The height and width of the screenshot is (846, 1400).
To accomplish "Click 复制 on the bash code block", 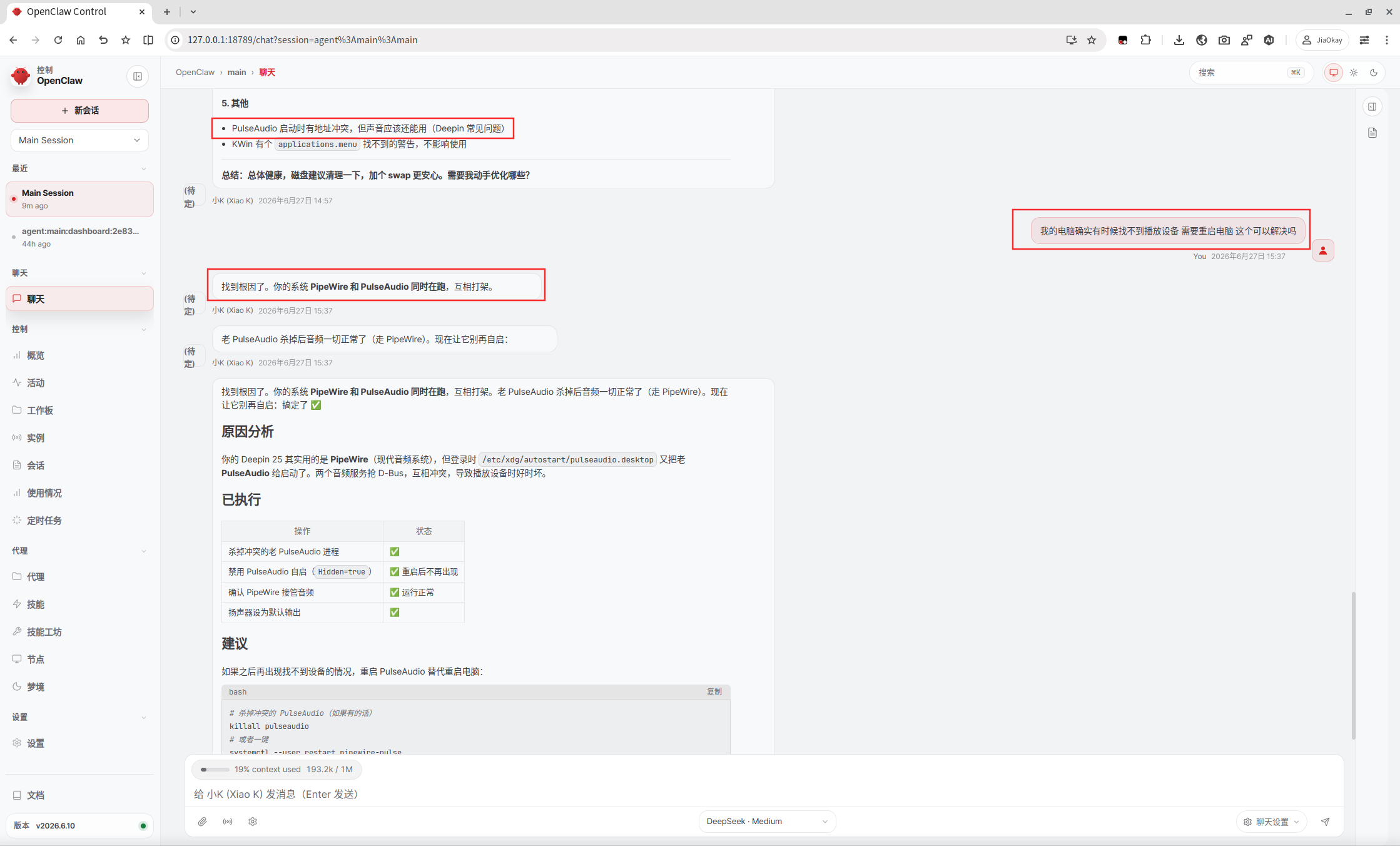I will (x=714, y=691).
